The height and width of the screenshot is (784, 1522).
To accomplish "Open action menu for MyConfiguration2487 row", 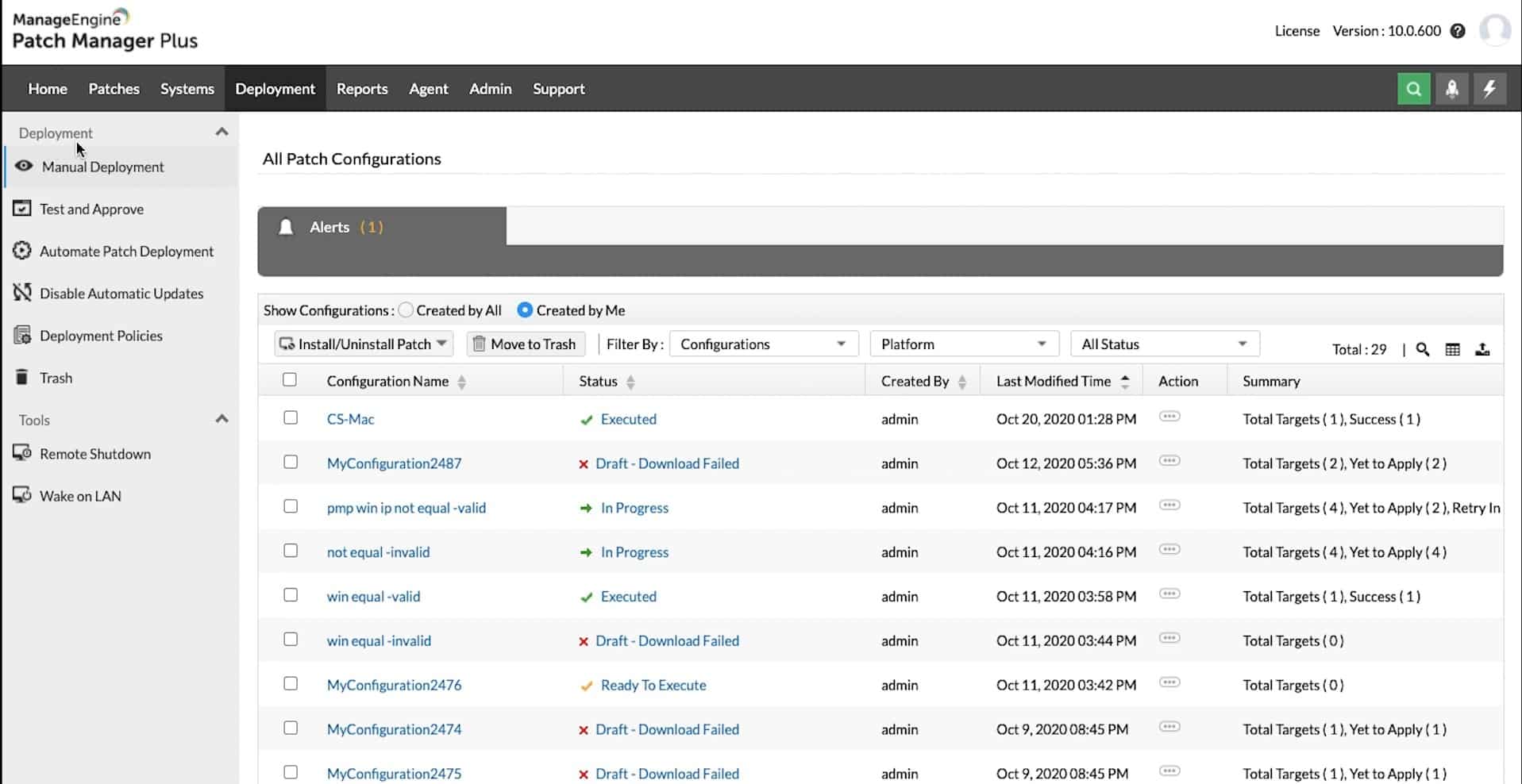I will click(x=1169, y=461).
